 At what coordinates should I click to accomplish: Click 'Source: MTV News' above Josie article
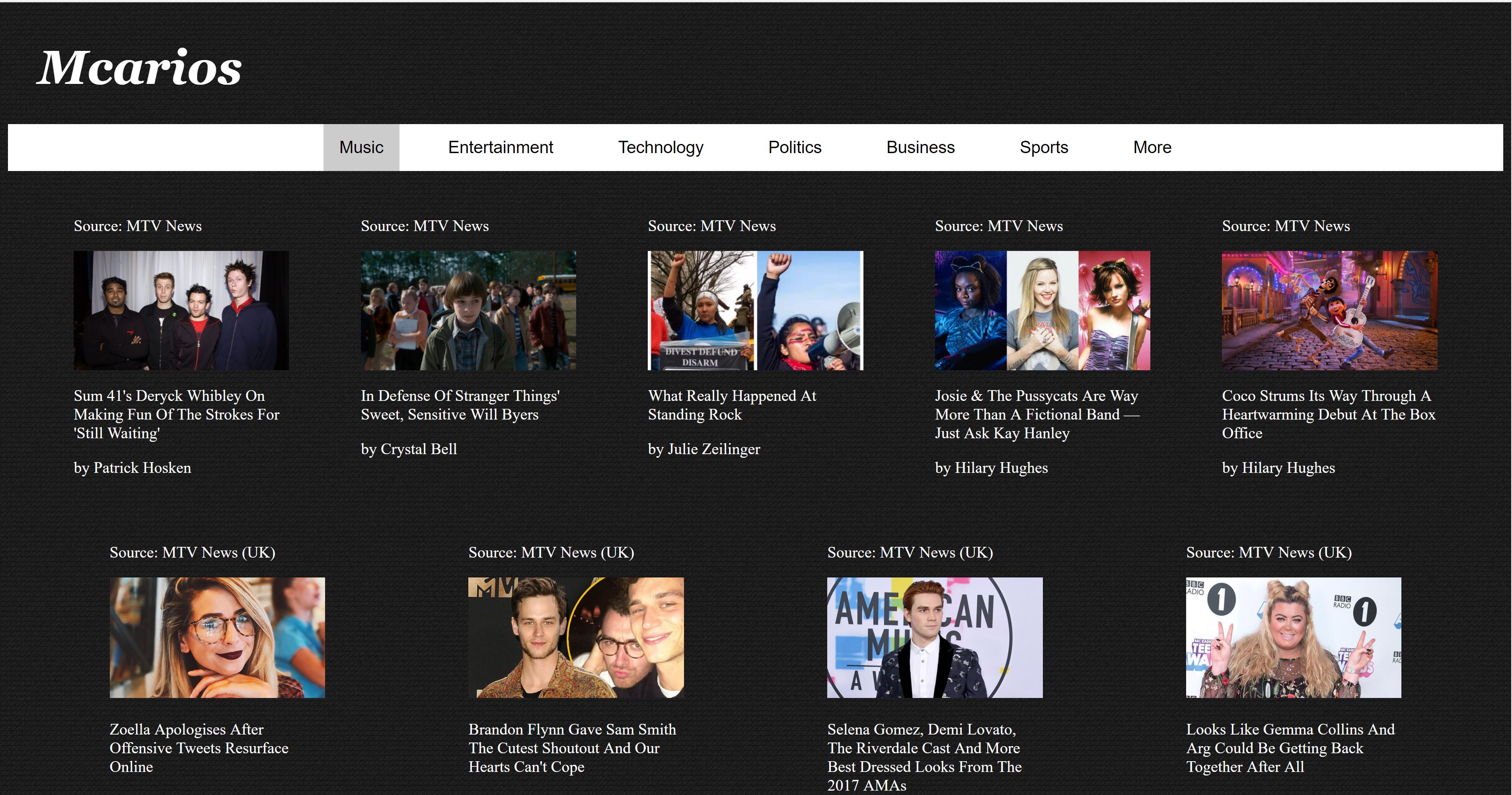click(999, 226)
